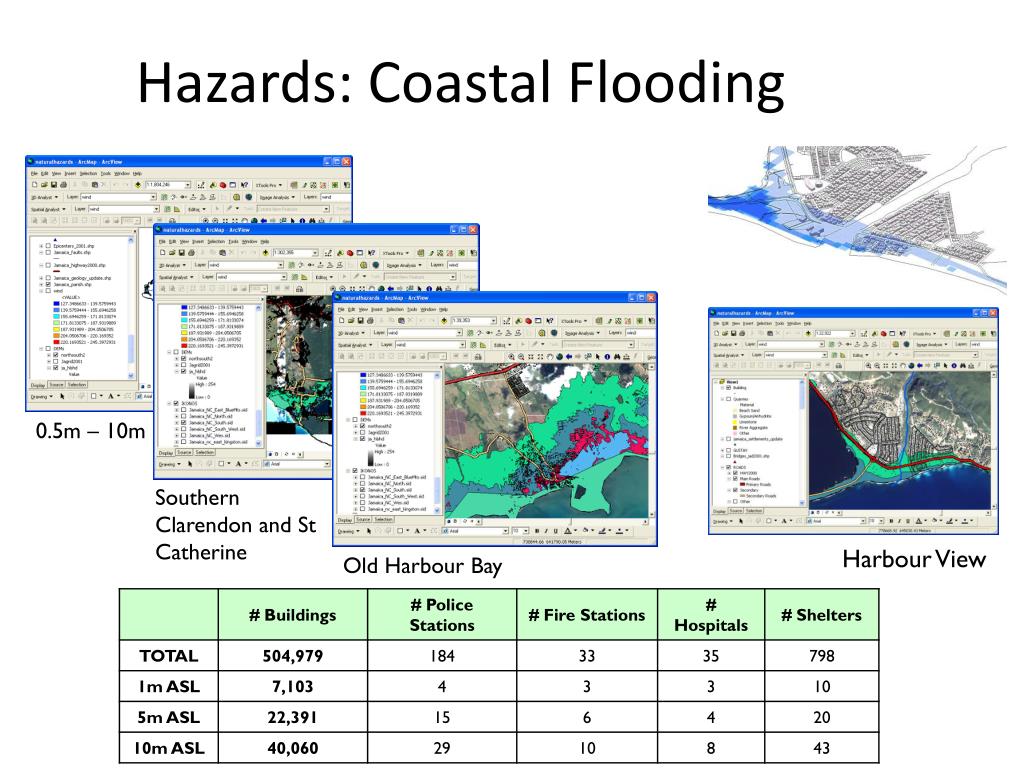Toggle Jamaica_parish.shp checkbox in 0.5m–10m window
The image size is (1024, 768).
(48, 284)
